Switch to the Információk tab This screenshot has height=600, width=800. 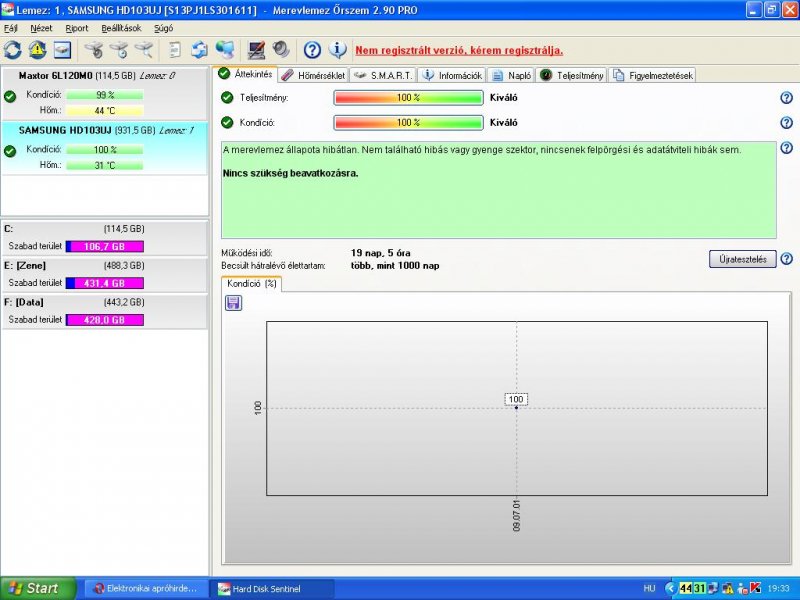point(452,76)
